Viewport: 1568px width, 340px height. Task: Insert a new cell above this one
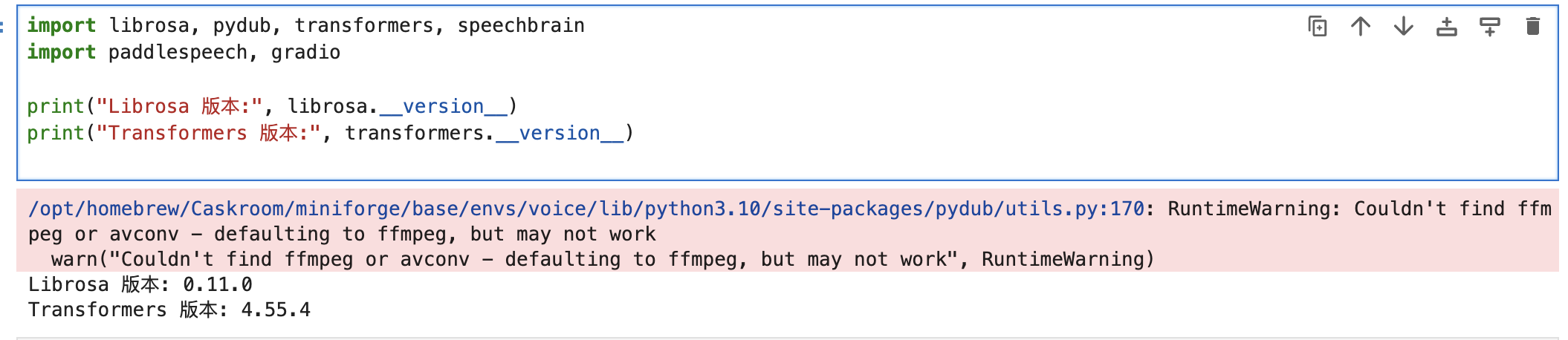point(1447,27)
